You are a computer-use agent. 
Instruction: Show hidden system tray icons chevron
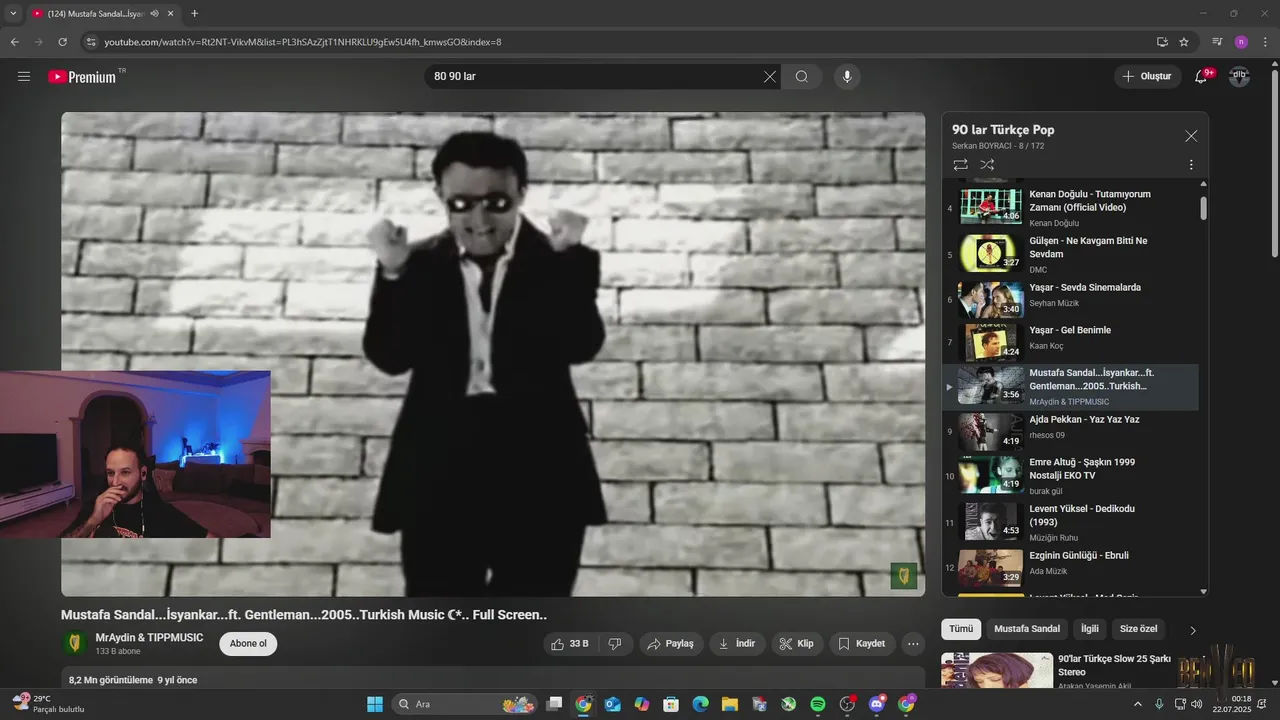tap(1137, 704)
